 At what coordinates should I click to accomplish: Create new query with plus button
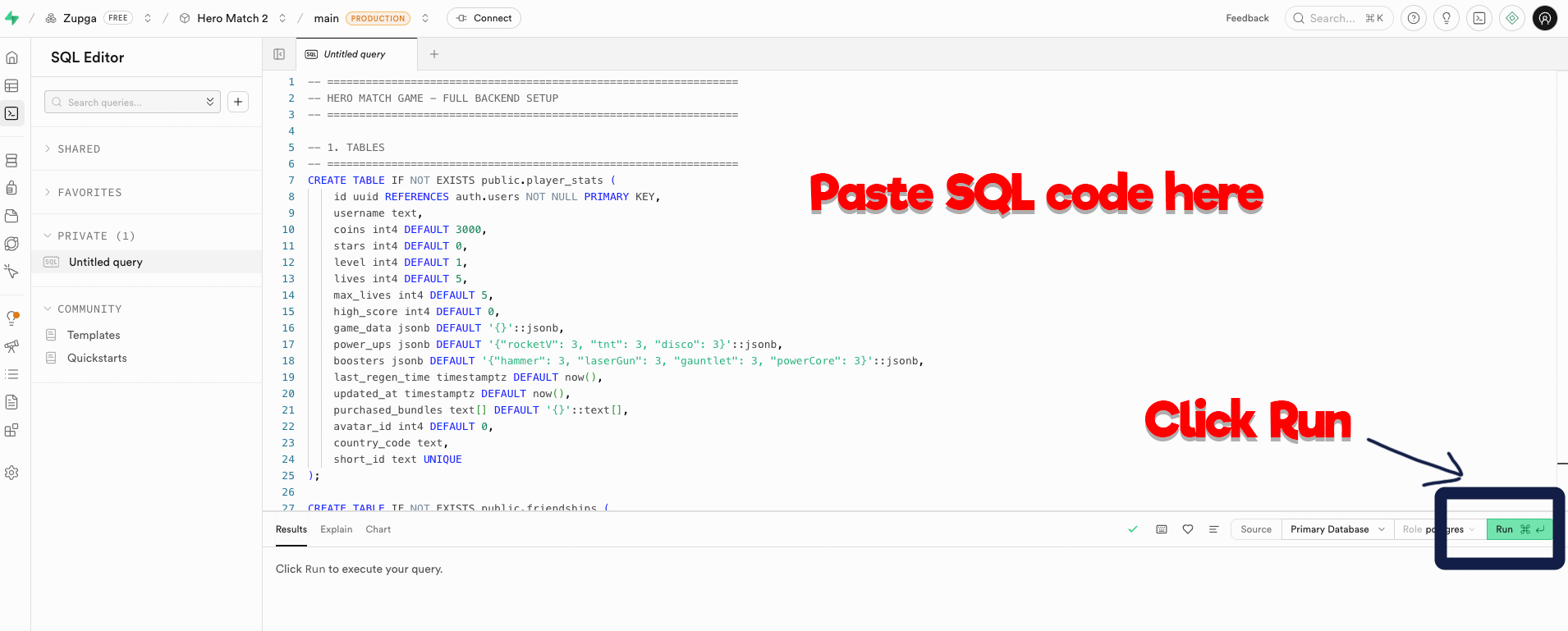pyautogui.click(x=238, y=102)
